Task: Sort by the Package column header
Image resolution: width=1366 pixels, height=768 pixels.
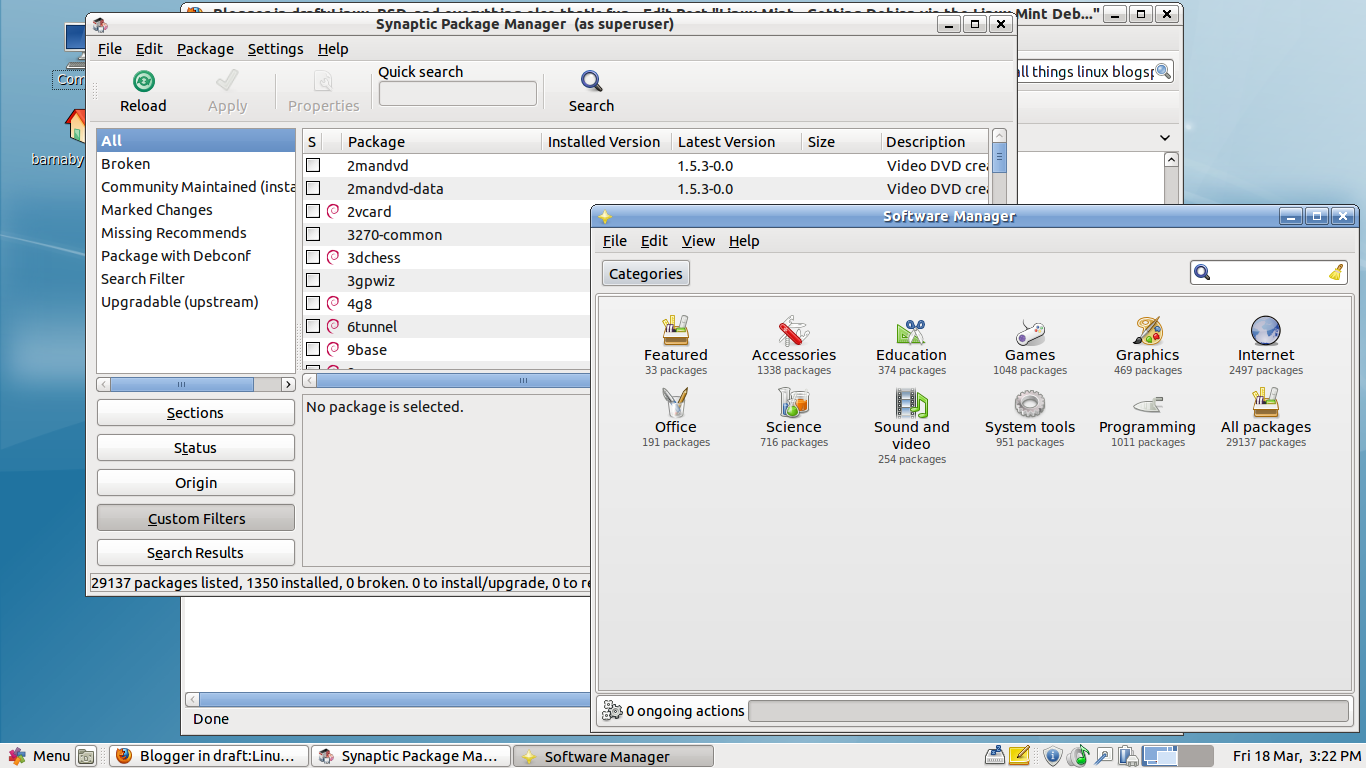Action: [x=441, y=141]
